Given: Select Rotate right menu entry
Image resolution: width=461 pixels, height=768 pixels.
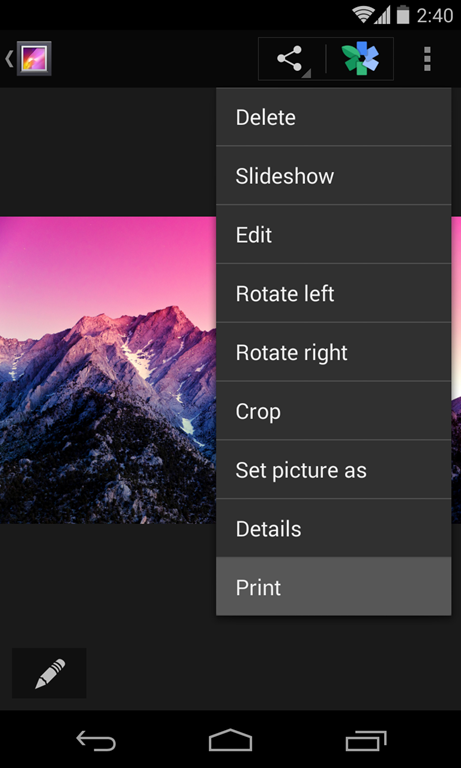Looking at the screenshot, I should (x=334, y=352).
